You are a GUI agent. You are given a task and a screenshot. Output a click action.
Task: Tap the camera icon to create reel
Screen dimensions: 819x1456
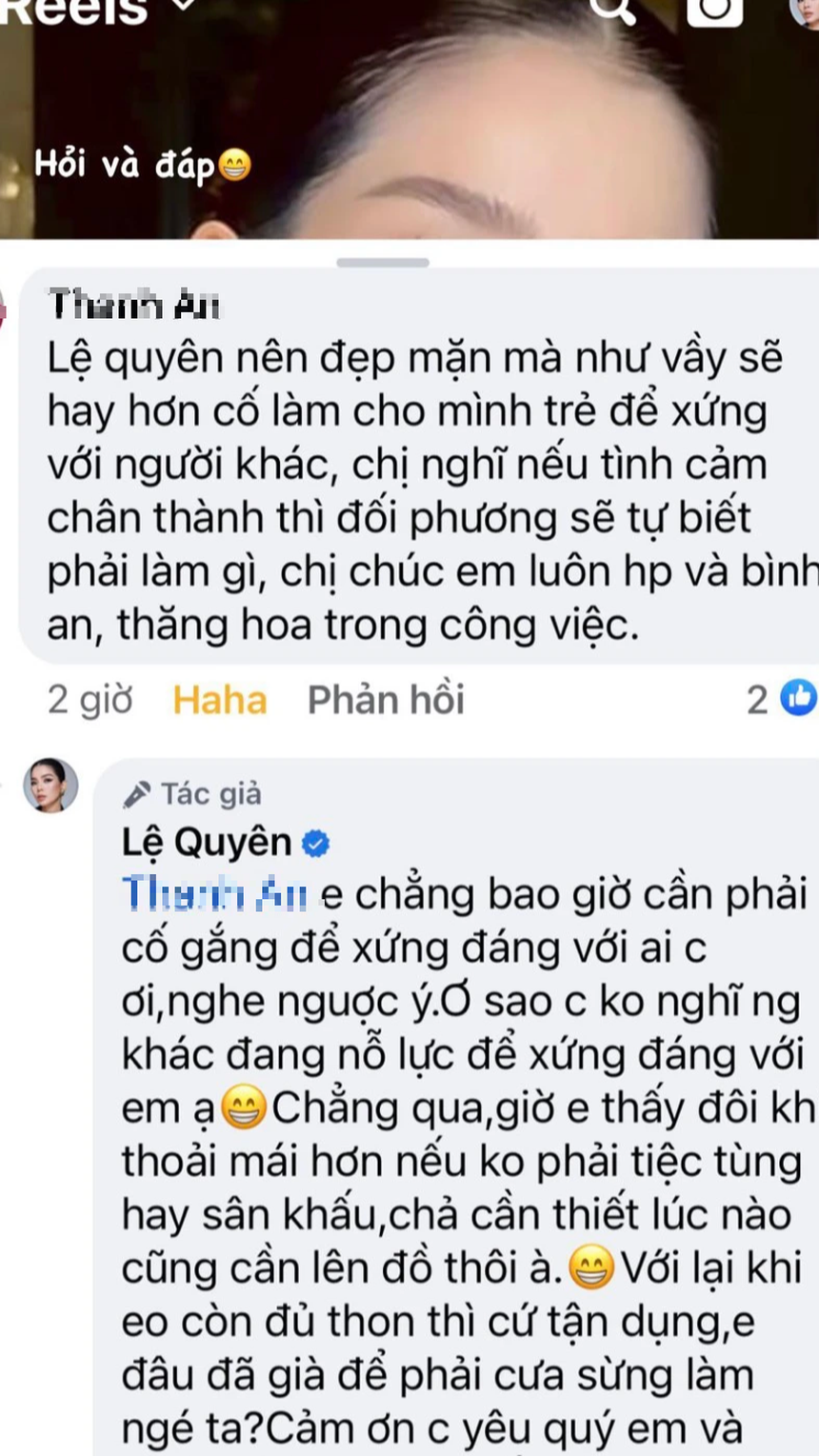(x=714, y=10)
